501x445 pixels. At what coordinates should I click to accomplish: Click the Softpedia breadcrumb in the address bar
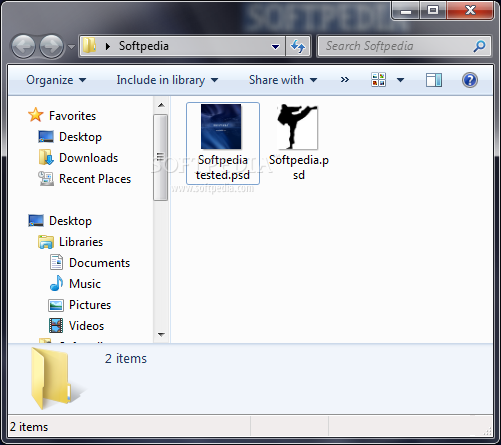144,46
